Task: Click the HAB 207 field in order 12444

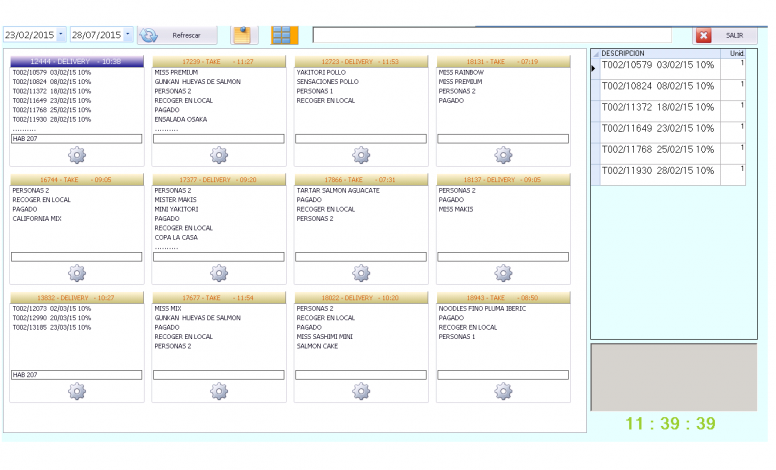Action: [77, 139]
